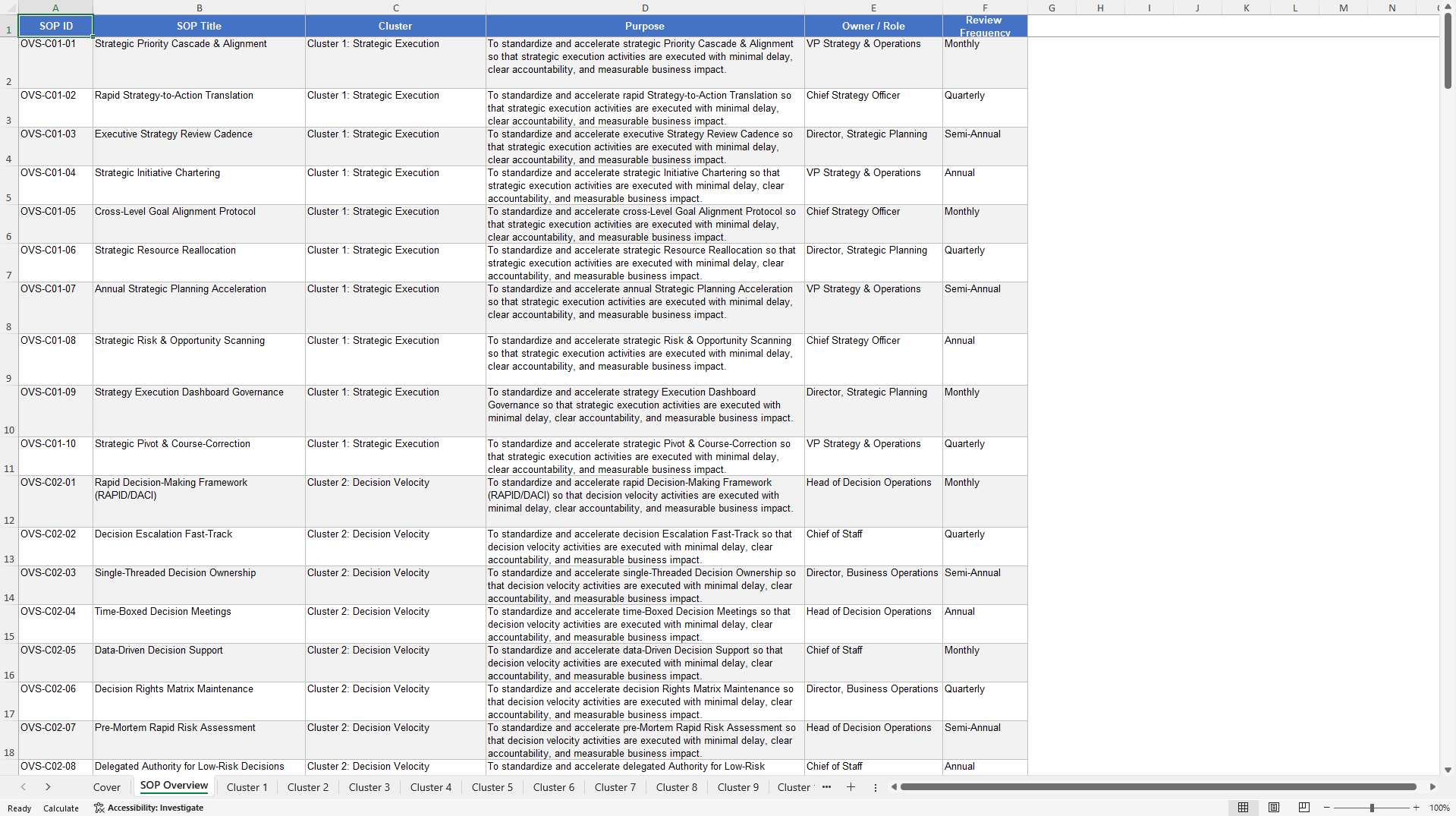Image resolution: width=1456 pixels, height=816 pixels.
Task: Select column D header
Action: point(645,8)
